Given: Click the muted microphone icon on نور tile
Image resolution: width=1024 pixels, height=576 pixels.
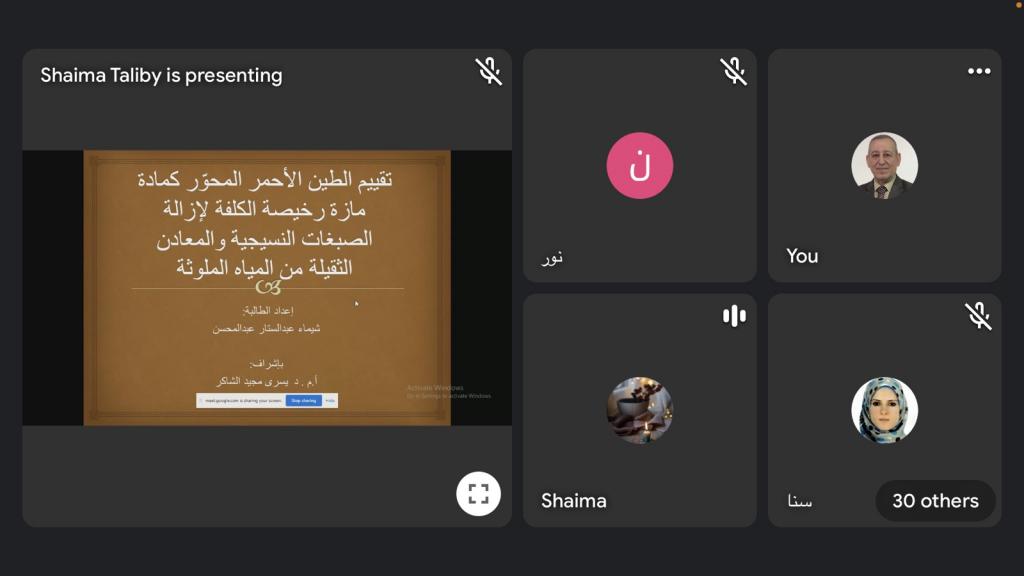Looking at the screenshot, I should coord(734,71).
